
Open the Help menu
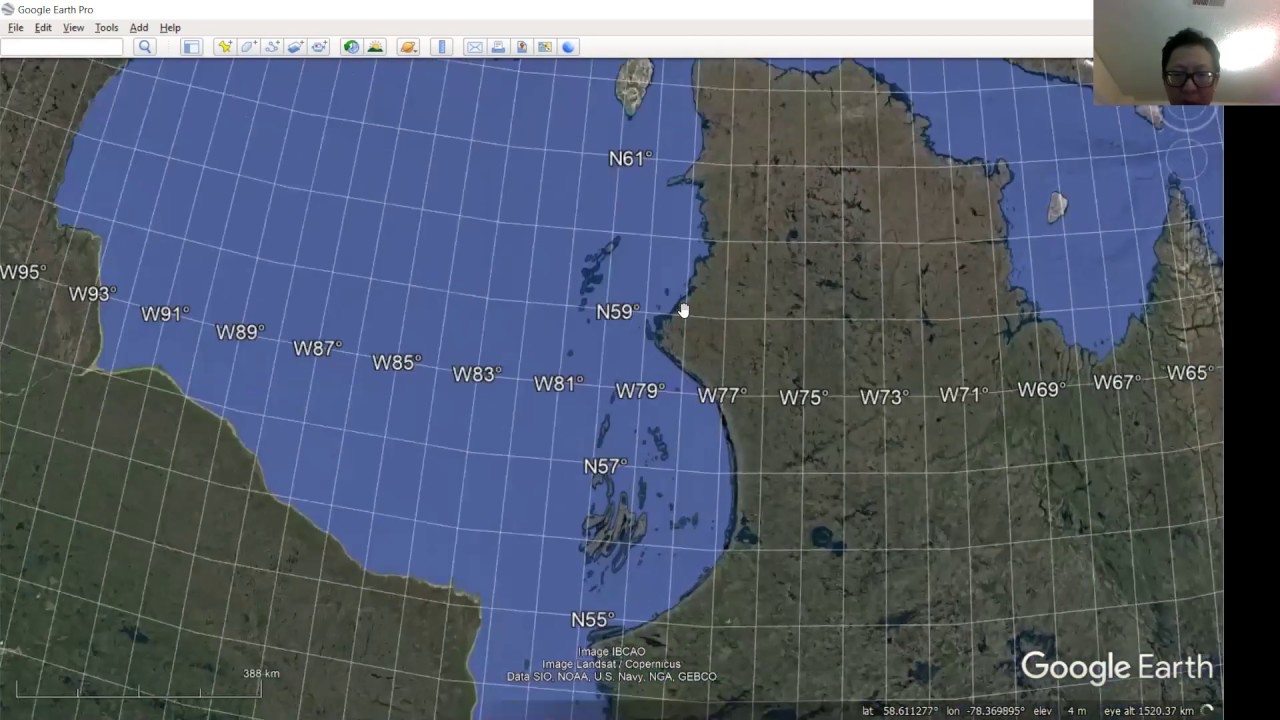pyautogui.click(x=170, y=28)
